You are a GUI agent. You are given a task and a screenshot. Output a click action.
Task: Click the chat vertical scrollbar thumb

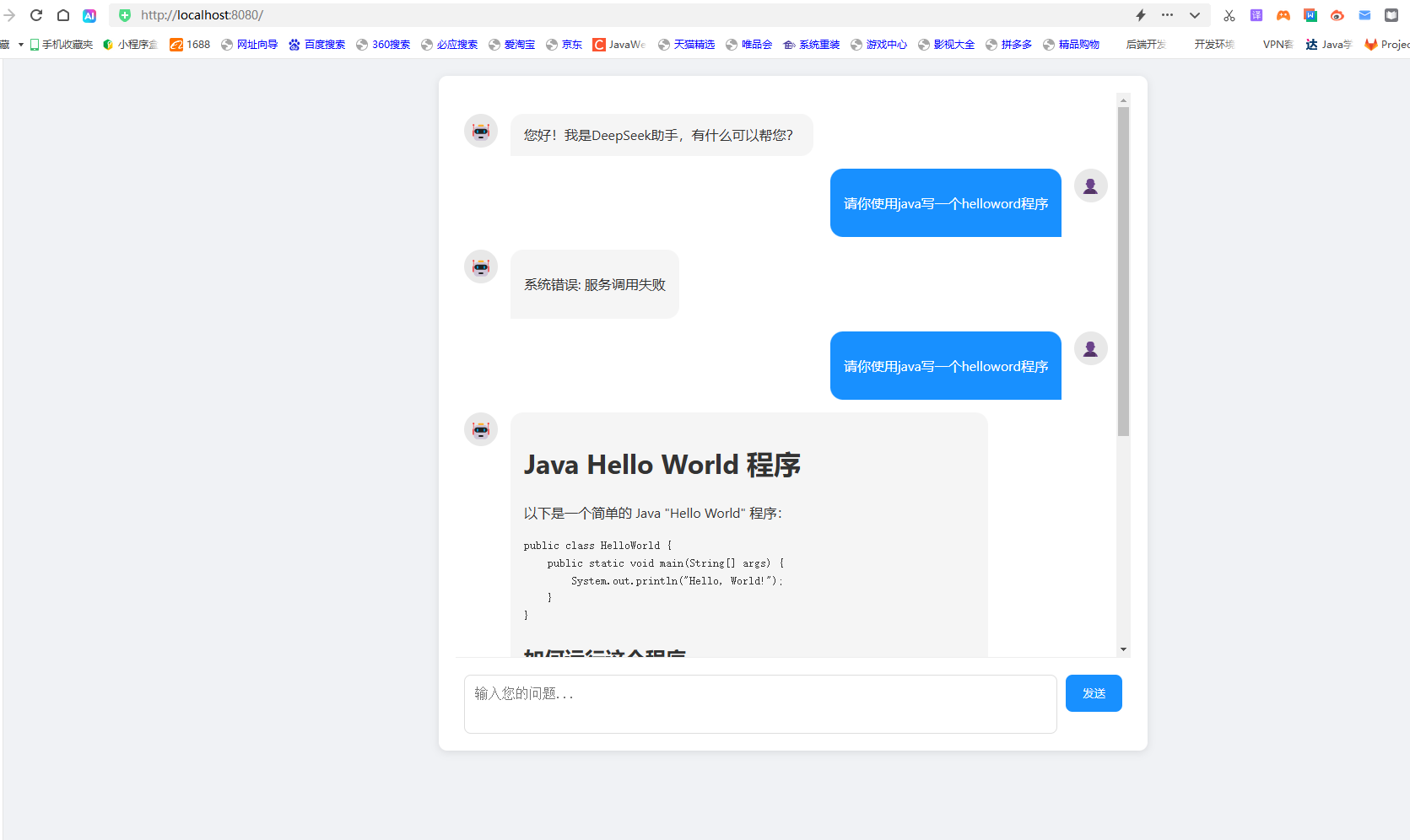click(x=1123, y=272)
